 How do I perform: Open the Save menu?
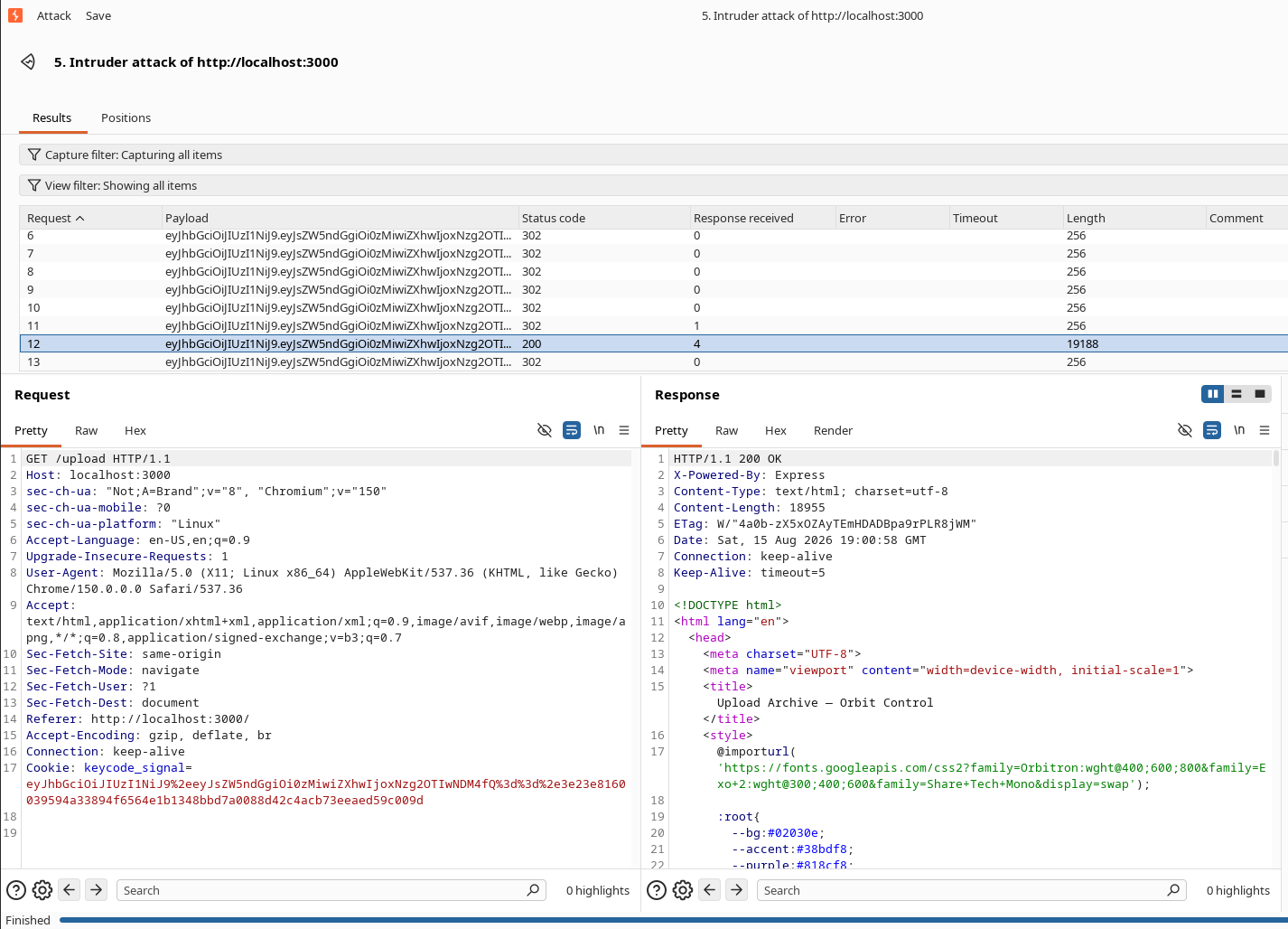(98, 15)
